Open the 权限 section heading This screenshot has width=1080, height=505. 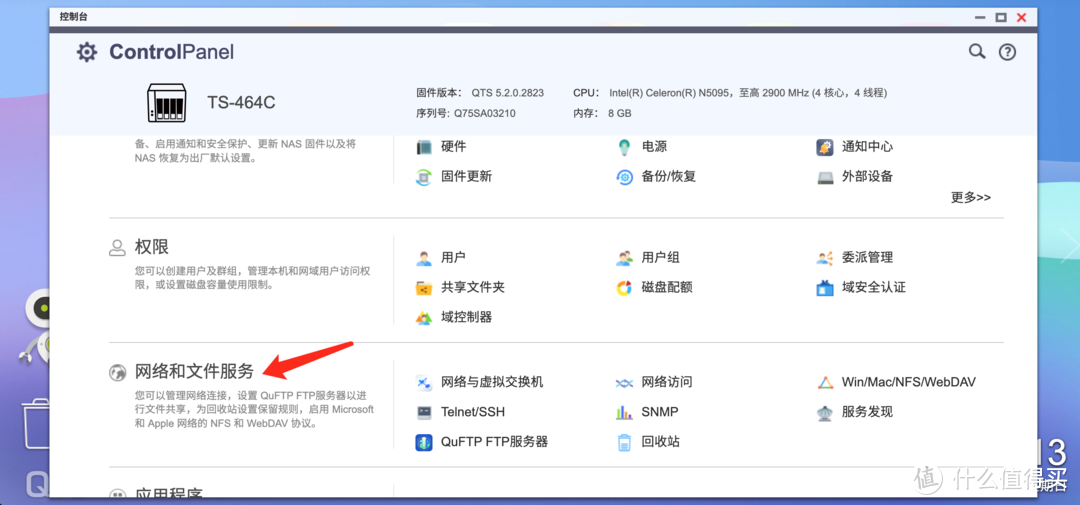pos(152,247)
